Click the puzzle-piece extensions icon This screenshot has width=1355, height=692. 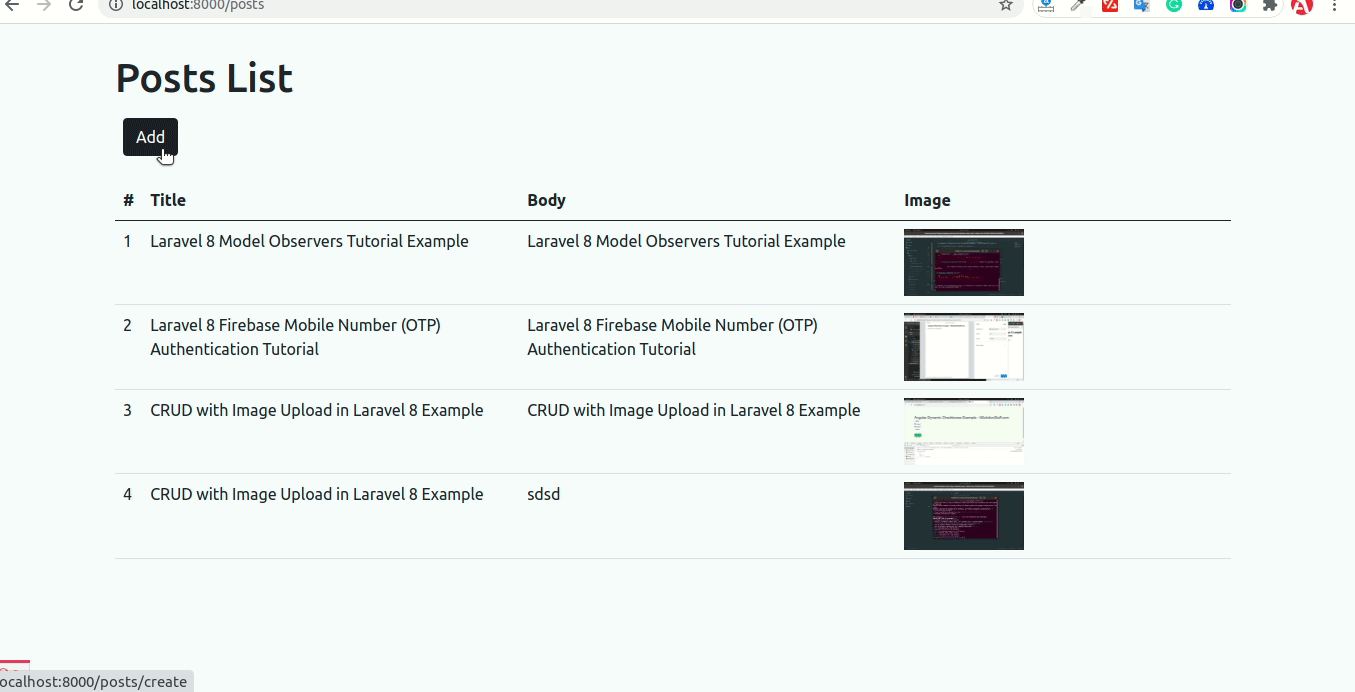tap(1270, 7)
